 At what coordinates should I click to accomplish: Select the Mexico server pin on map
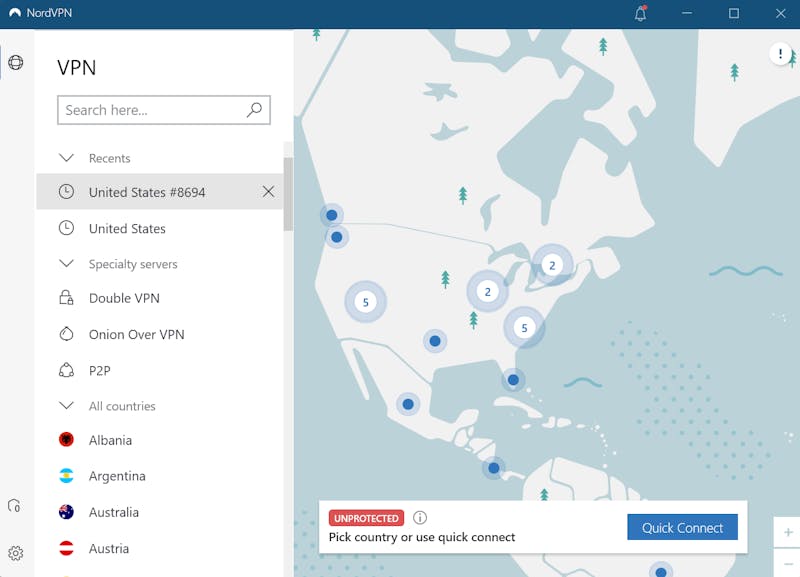(x=408, y=404)
